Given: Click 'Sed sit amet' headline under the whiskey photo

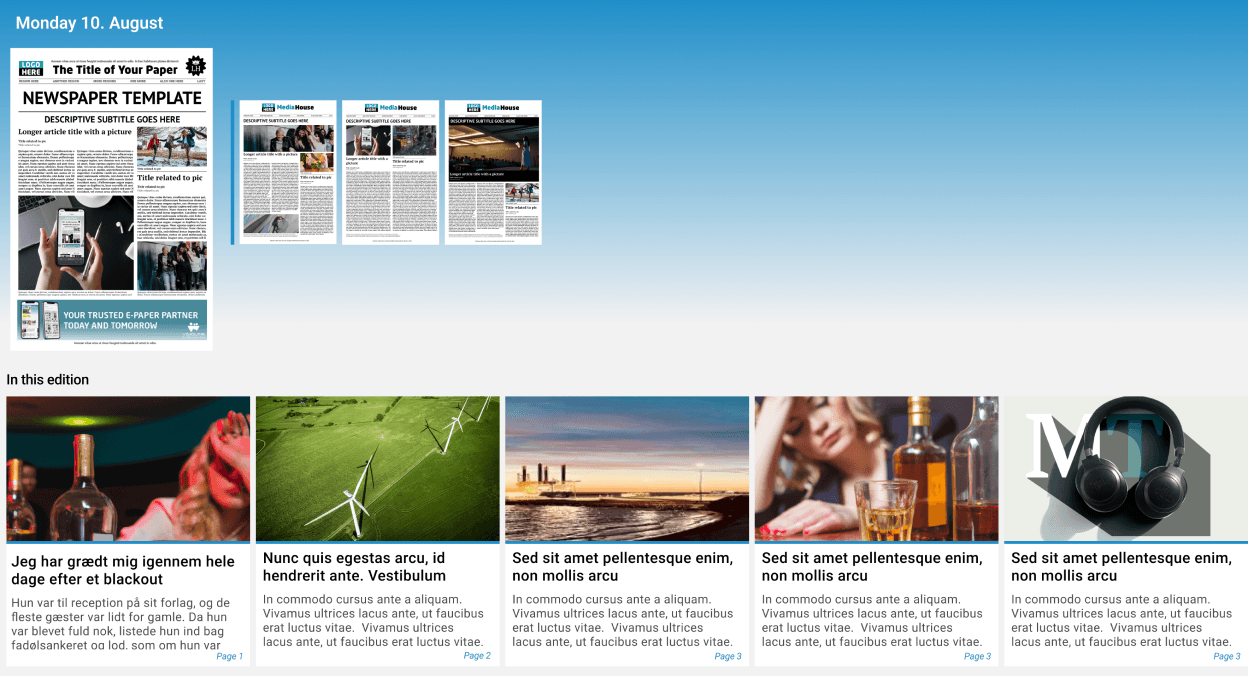Looking at the screenshot, I should tap(872, 566).
